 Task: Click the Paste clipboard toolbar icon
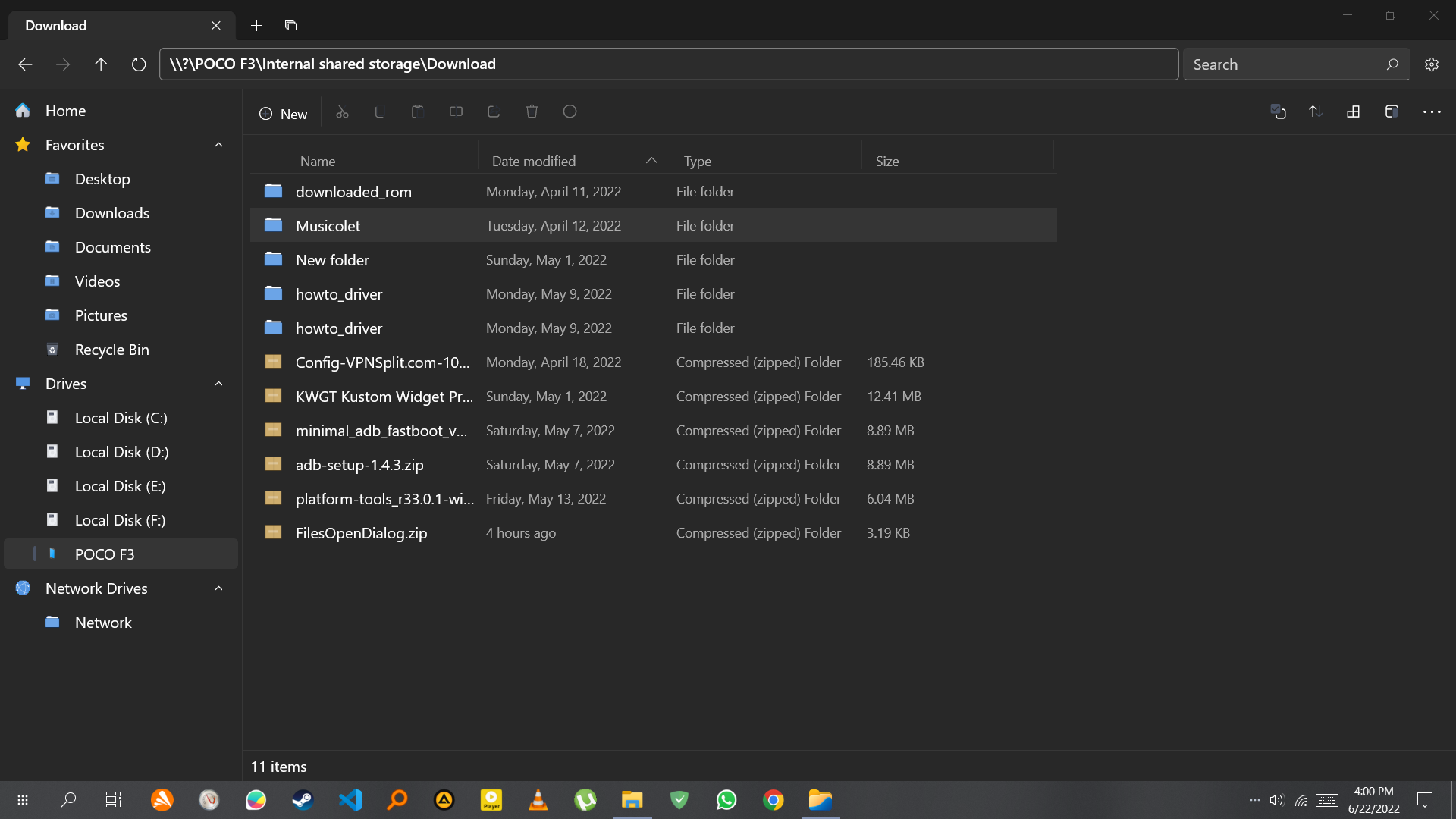click(417, 112)
